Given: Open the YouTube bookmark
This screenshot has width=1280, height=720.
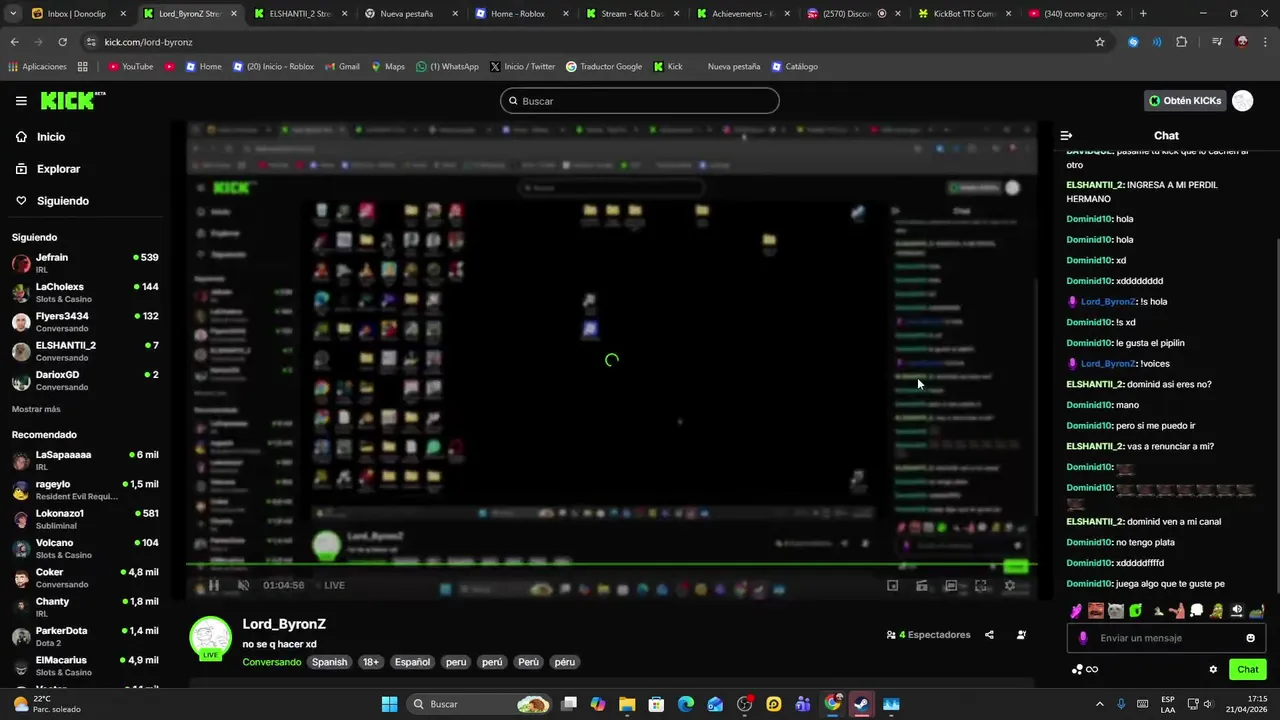Looking at the screenshot, I should [x=130, y=67].
